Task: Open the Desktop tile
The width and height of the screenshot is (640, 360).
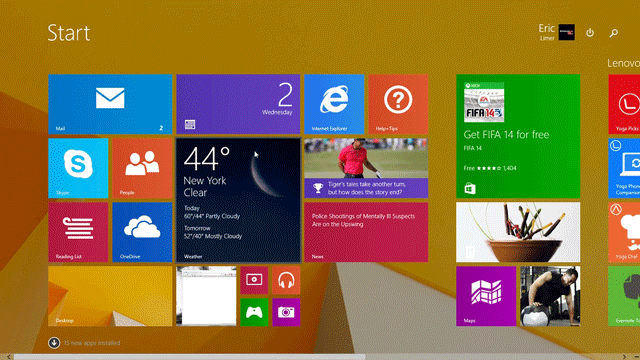Action: point(110,296)
